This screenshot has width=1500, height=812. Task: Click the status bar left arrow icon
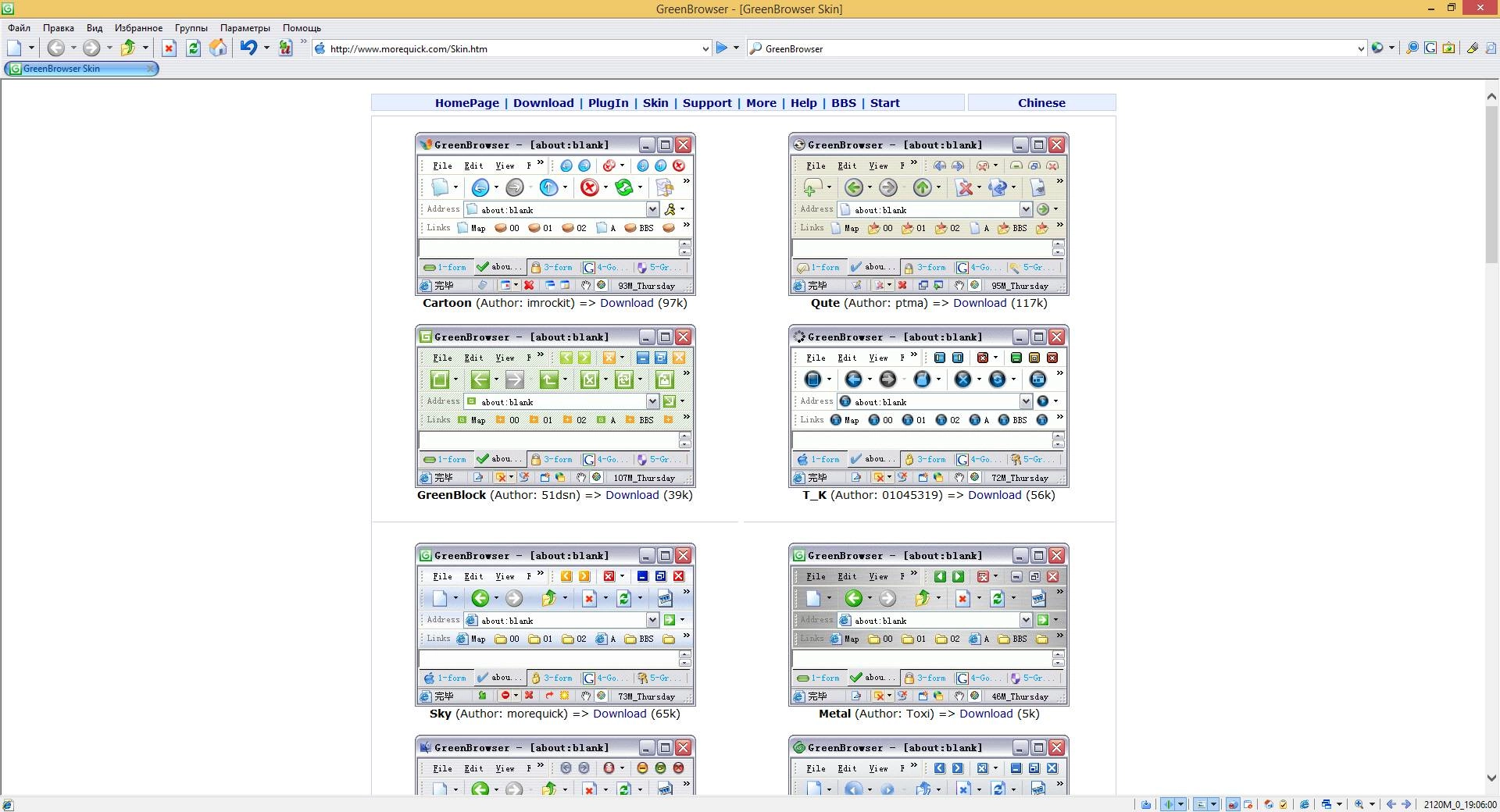[x=1391, y=804]
